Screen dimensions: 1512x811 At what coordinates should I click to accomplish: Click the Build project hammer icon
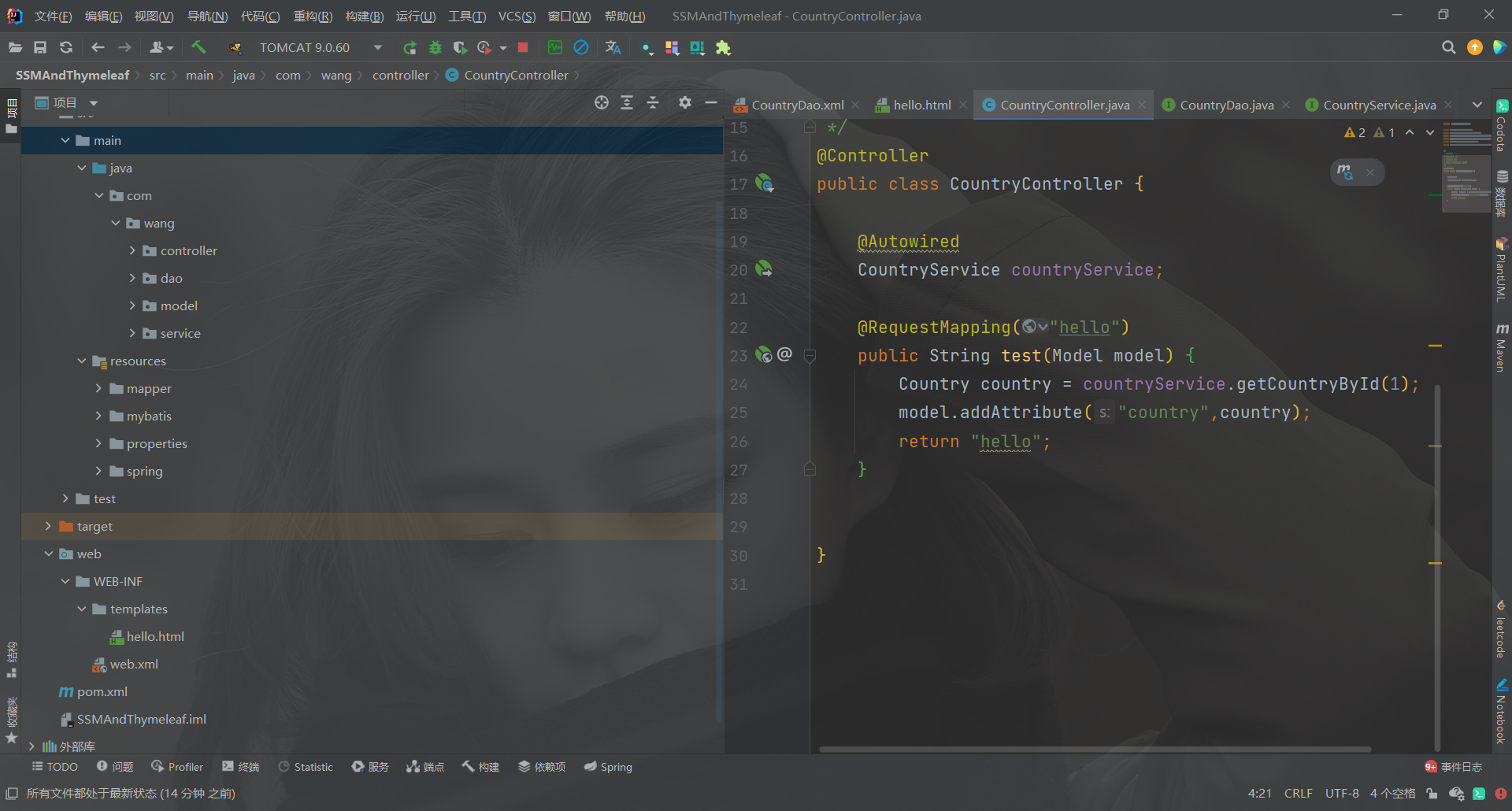pyautogui.click(x=198, y=48)
